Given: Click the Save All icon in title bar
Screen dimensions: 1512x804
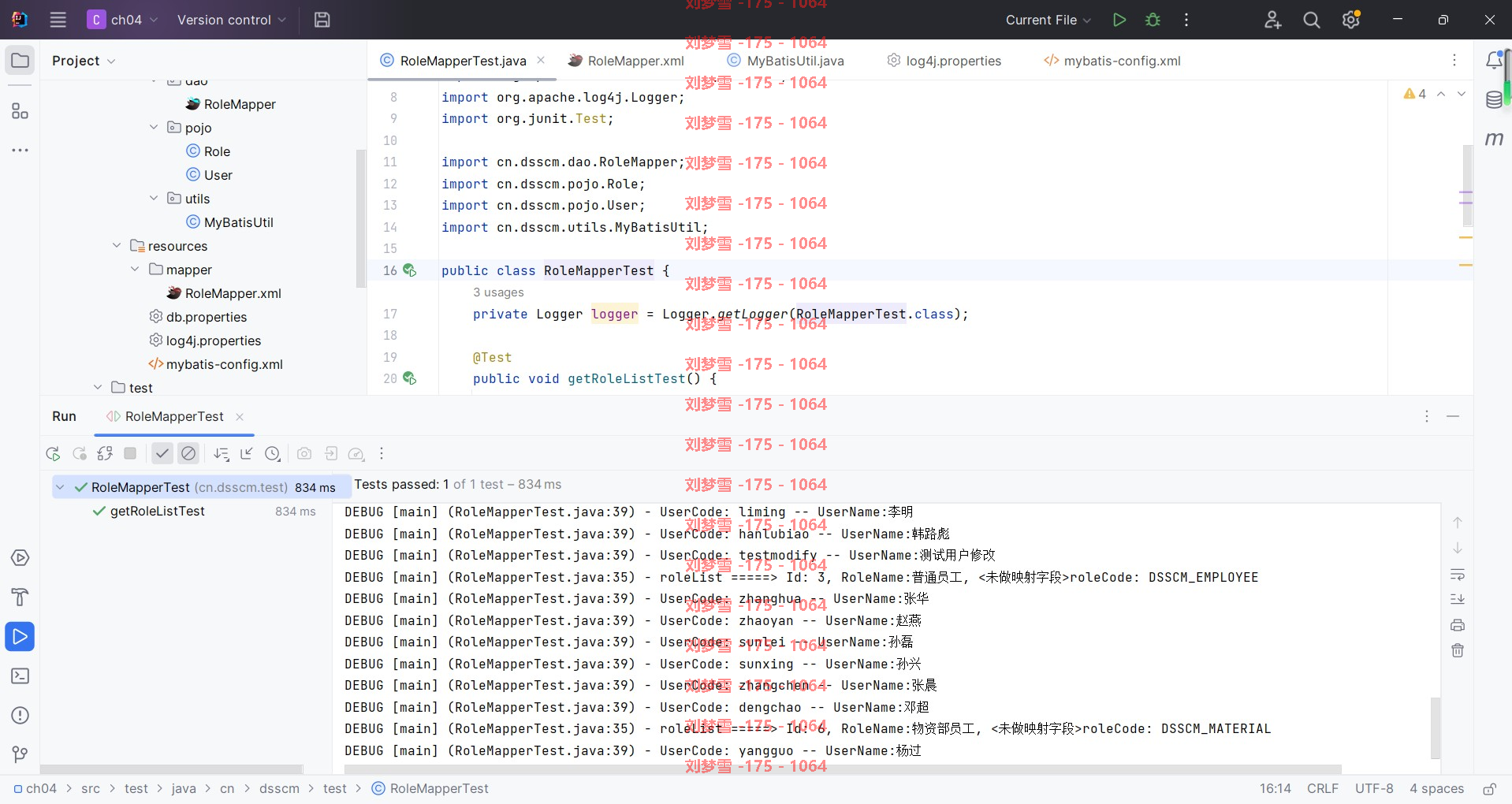Looking at the screenshot, I should (322, 20).
